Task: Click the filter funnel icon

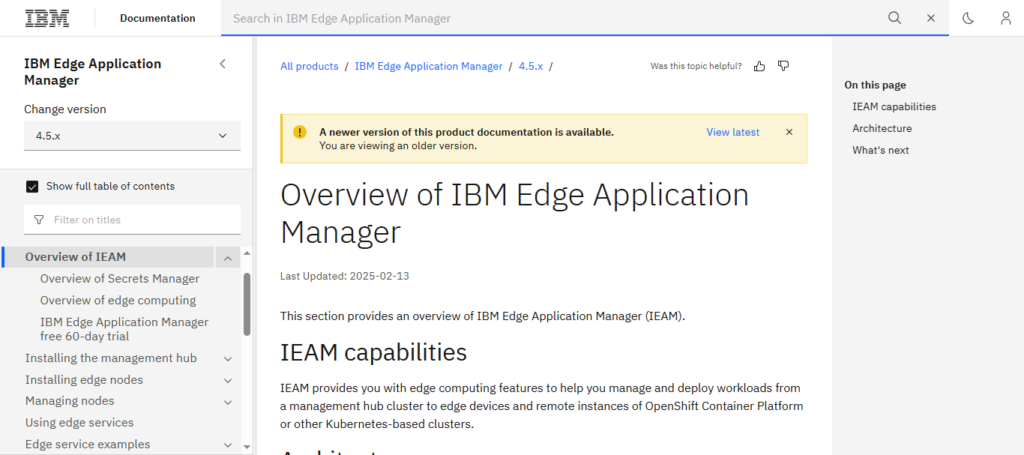Action: point(39,220)
